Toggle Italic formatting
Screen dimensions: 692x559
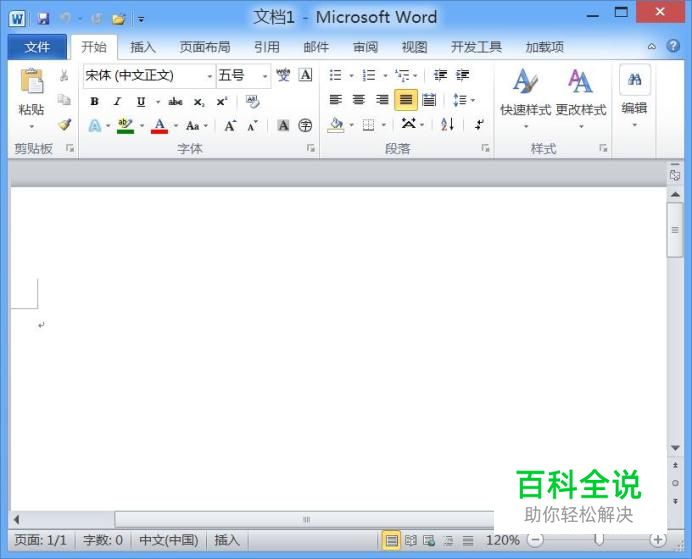point(117,101)
